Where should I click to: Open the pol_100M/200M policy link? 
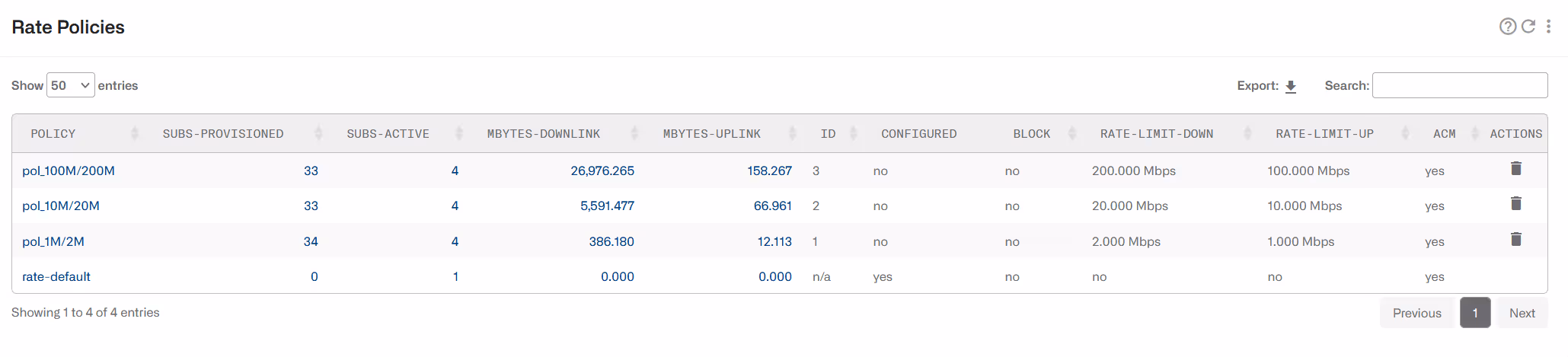click(69, 171)
